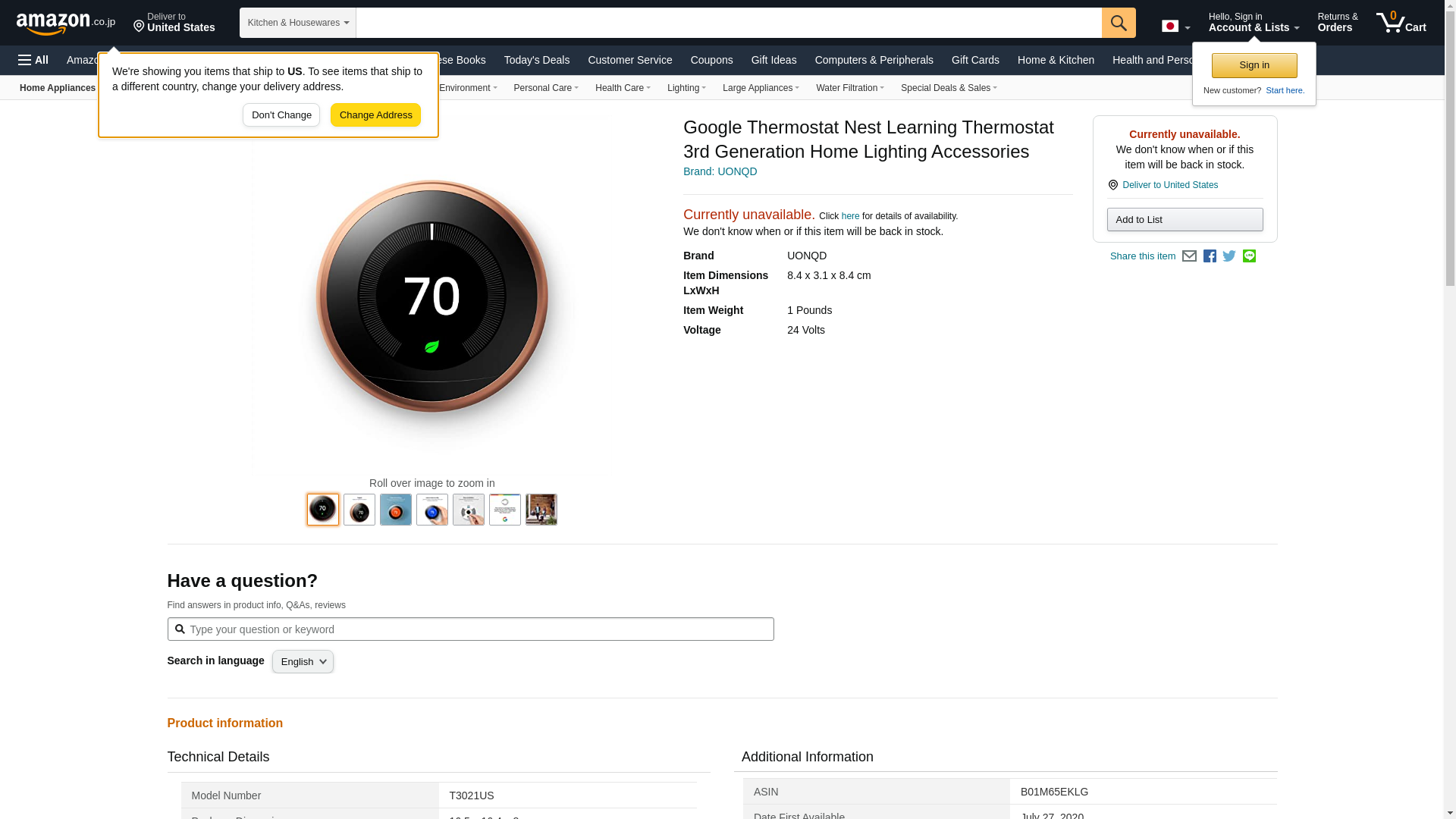
Task: Click the yellow Sign in button
Action: 1254,65
